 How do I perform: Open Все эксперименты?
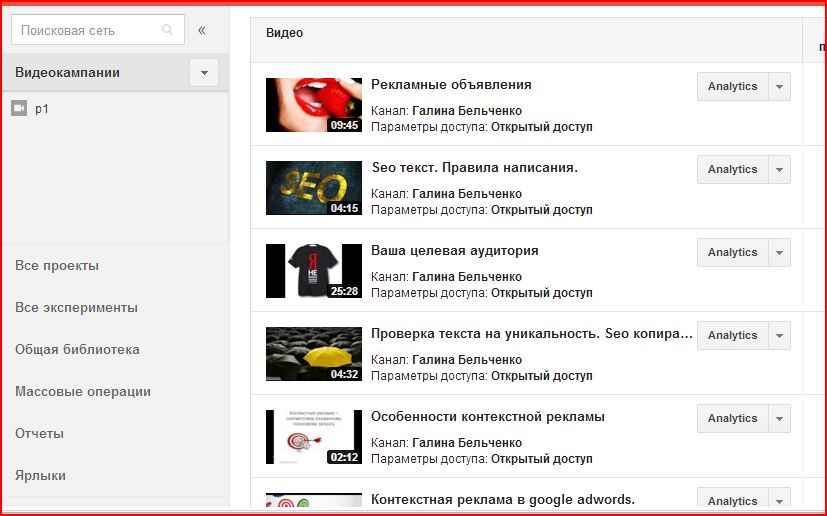tap(76, 308)
